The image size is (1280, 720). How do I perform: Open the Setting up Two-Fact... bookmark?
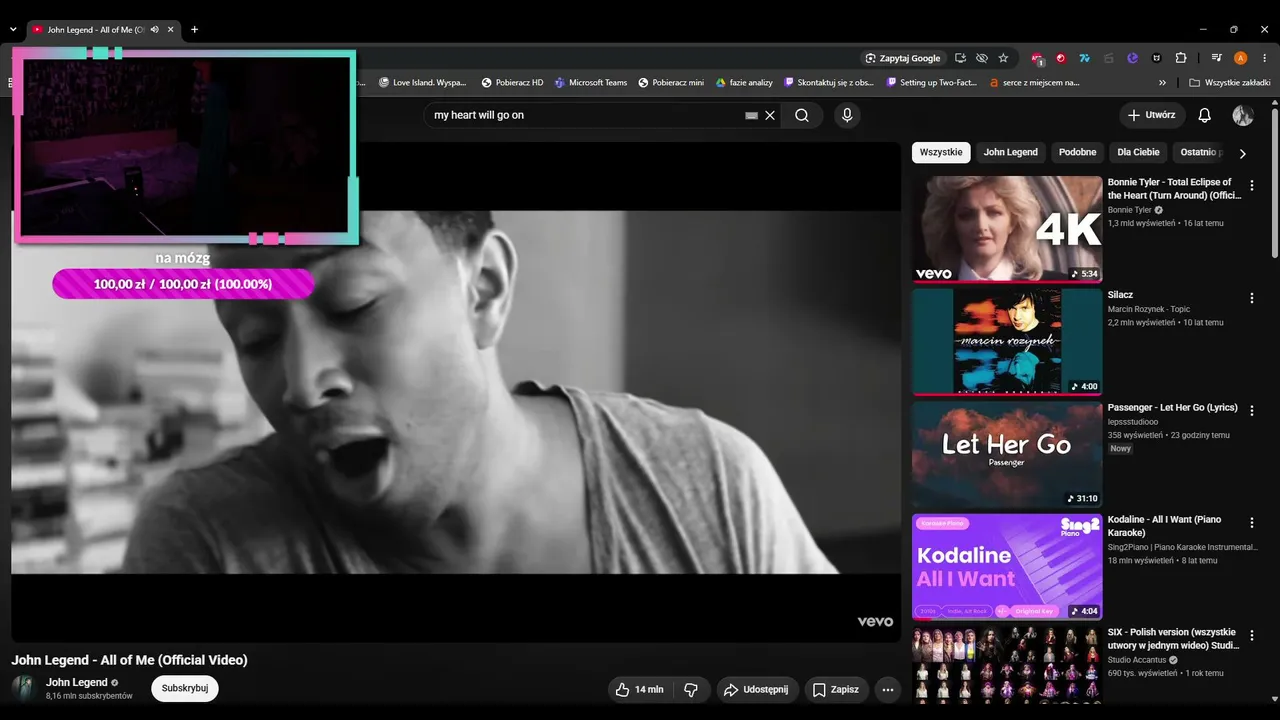click(x=932, y=83)
